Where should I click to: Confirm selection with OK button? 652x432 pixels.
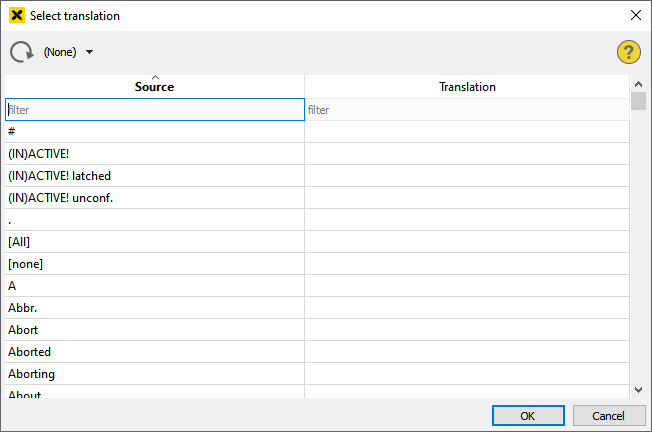pyautogui.click(x=528, y=416)
